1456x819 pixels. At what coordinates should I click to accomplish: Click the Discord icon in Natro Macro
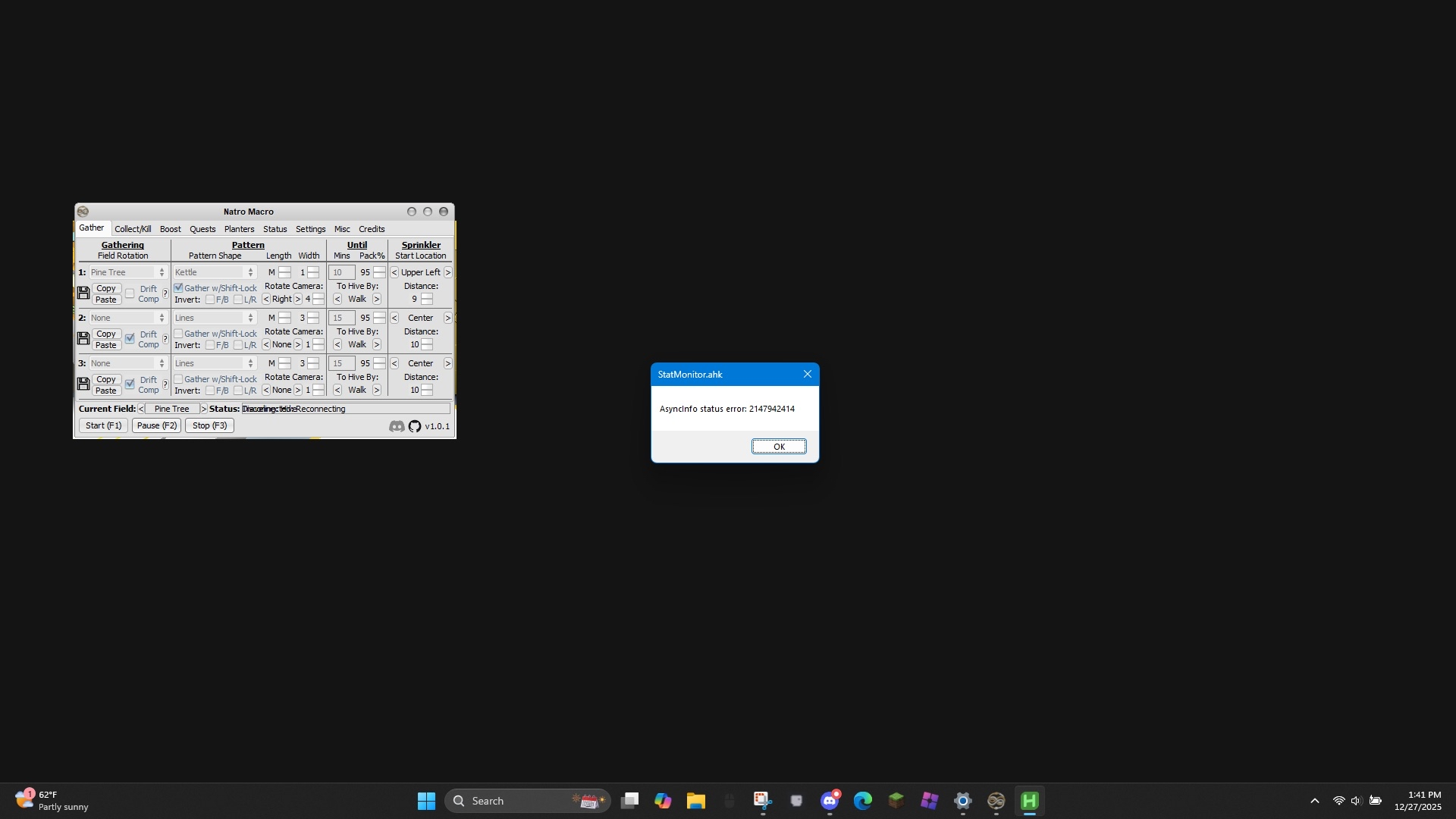tap(397, 426)
